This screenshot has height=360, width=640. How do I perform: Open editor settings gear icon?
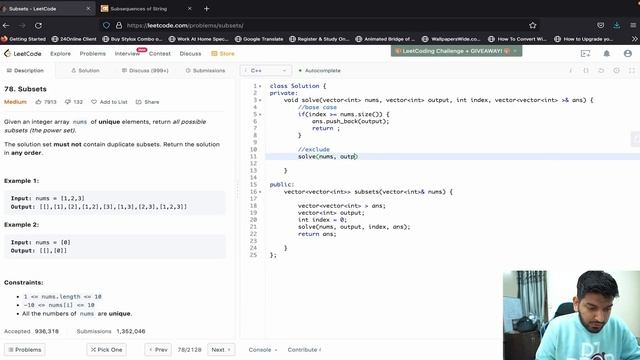point(616,71)
